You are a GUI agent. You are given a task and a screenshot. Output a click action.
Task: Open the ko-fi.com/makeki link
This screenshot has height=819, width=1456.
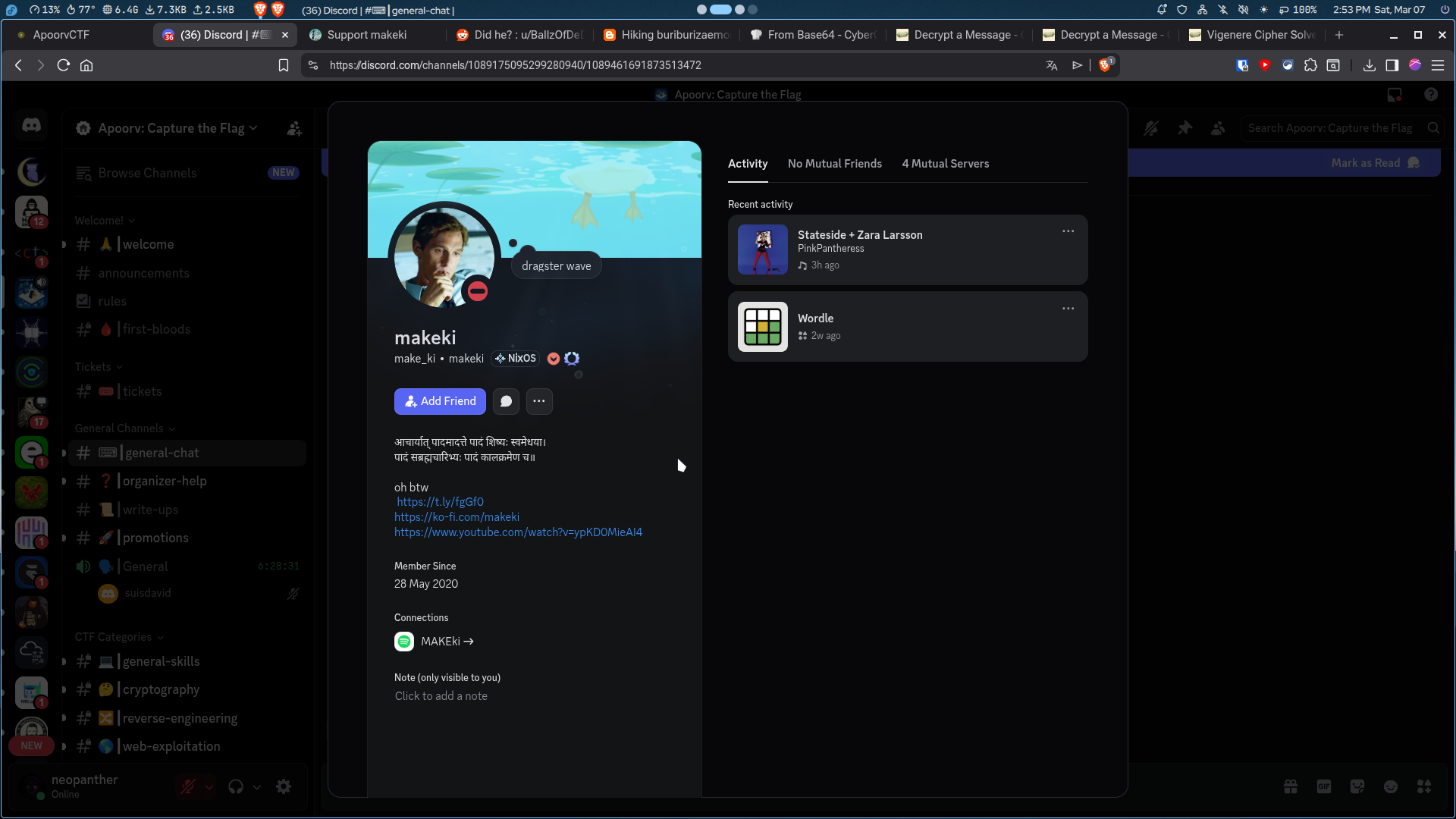[457, 517]
